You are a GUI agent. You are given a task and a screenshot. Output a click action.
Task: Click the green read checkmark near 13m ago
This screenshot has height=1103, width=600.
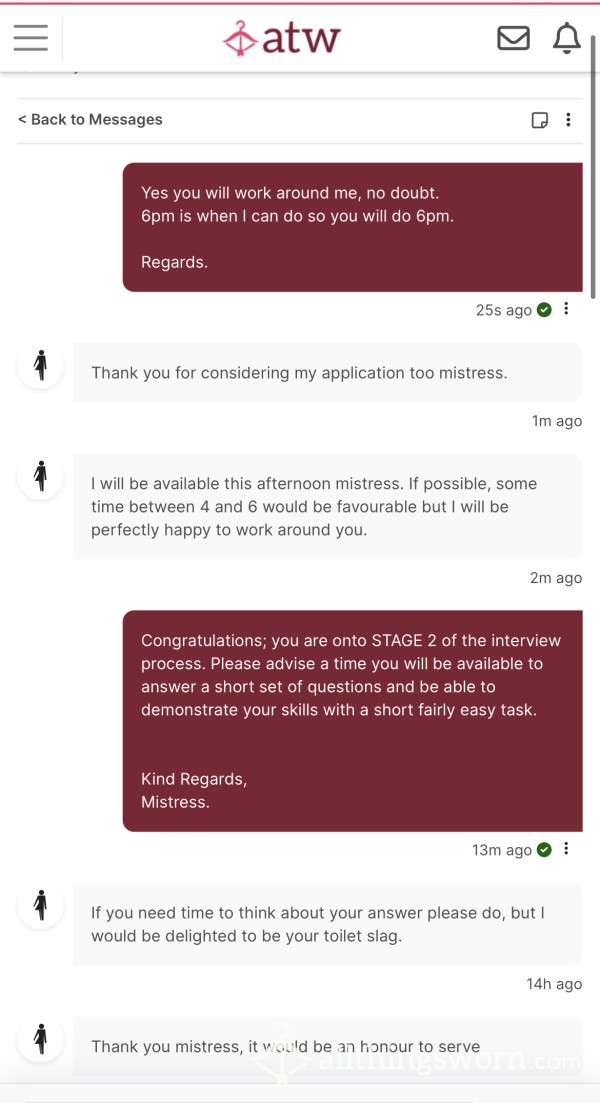click(544, 850)
